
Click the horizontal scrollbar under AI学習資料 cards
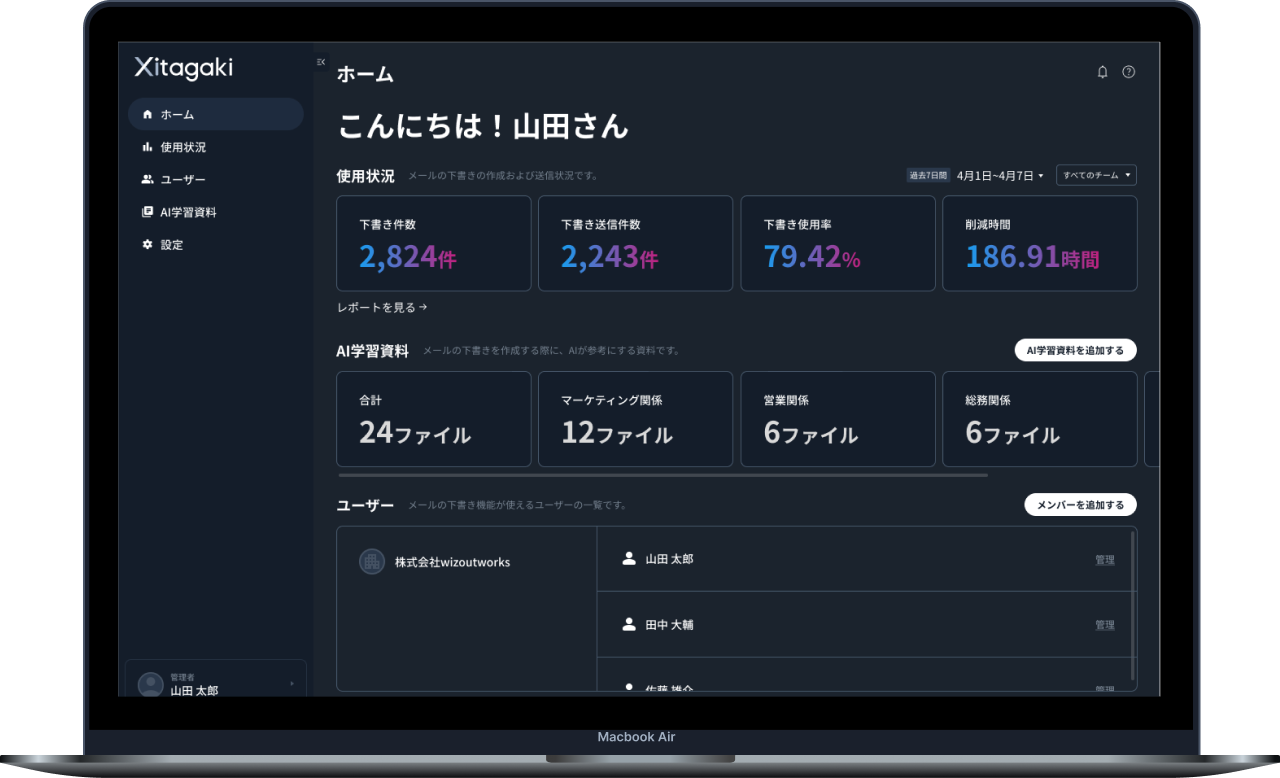click(x=662, y=476)
